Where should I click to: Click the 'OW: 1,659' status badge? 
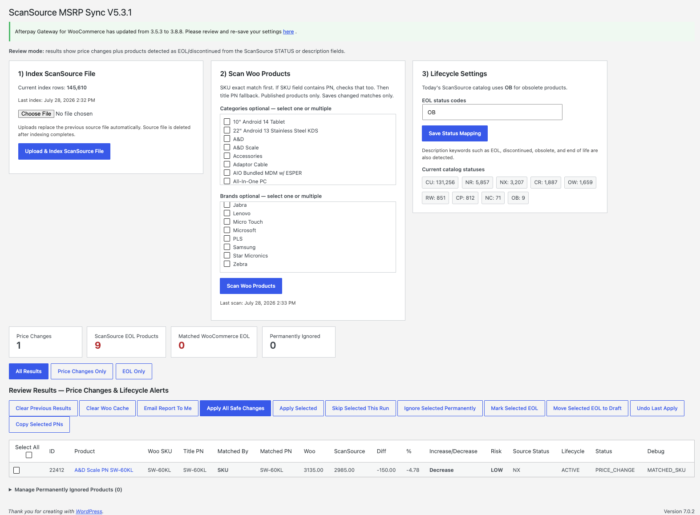tap(580, 183)
